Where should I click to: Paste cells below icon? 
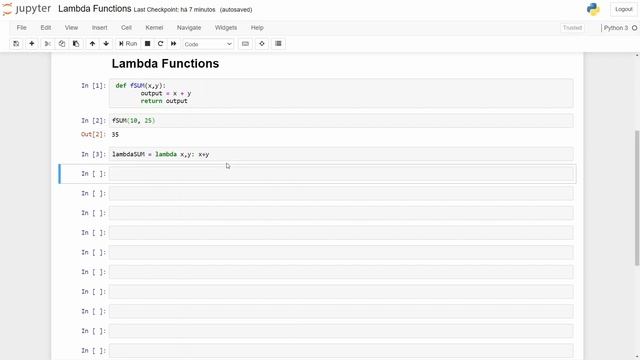76,44
